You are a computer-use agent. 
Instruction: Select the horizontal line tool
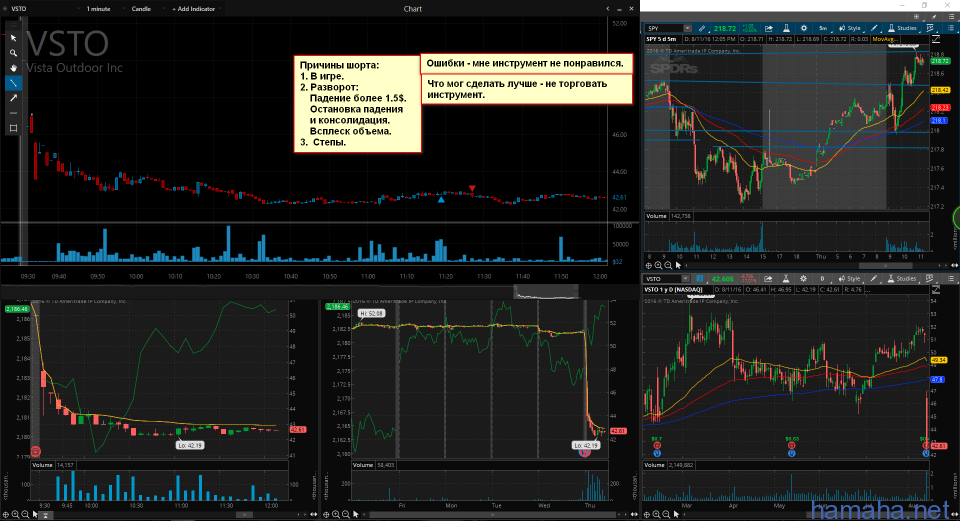click(x=13, y=113)
